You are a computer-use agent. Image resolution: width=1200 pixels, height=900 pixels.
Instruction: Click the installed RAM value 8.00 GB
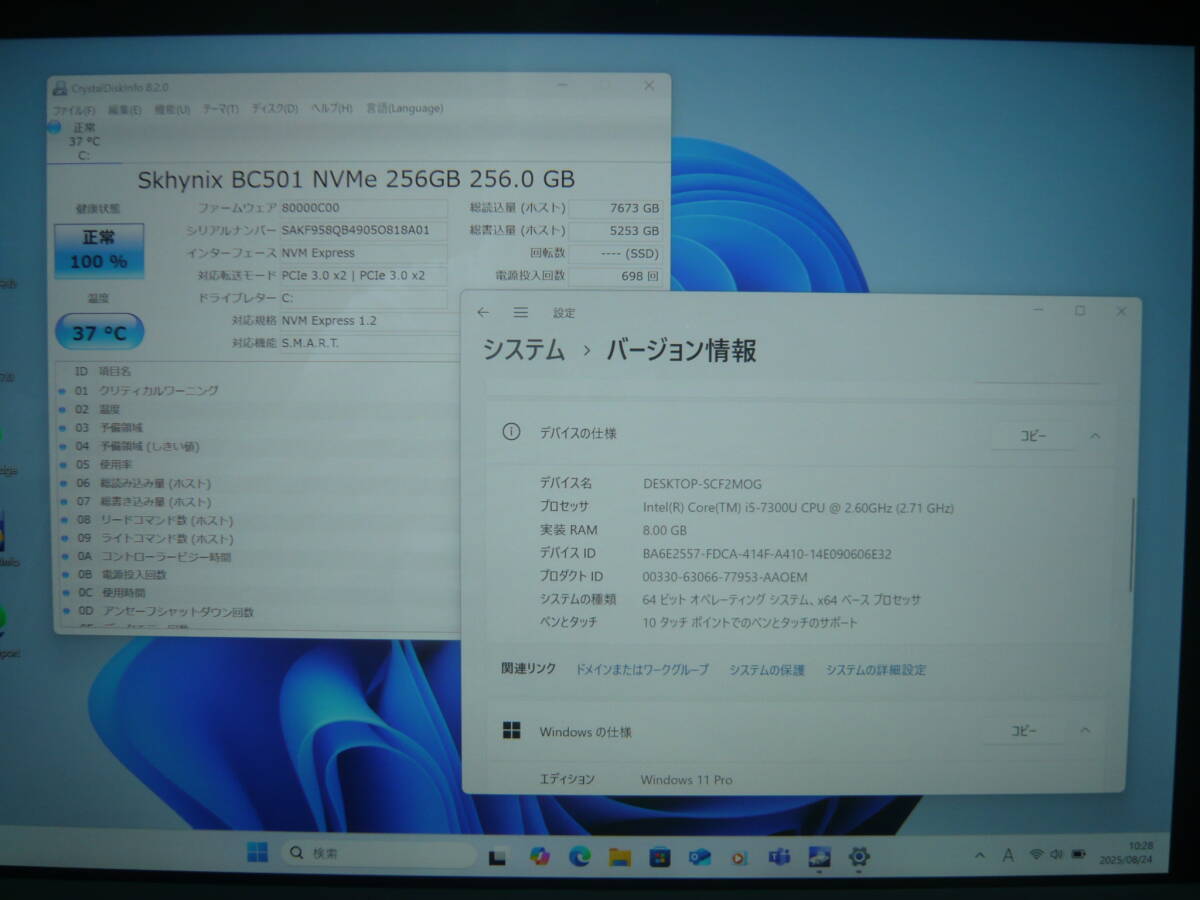pos(665,531)
